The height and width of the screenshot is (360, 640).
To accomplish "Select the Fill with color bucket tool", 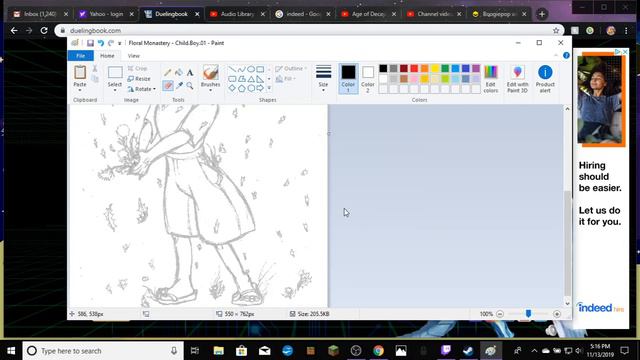I will coord(179,73).
